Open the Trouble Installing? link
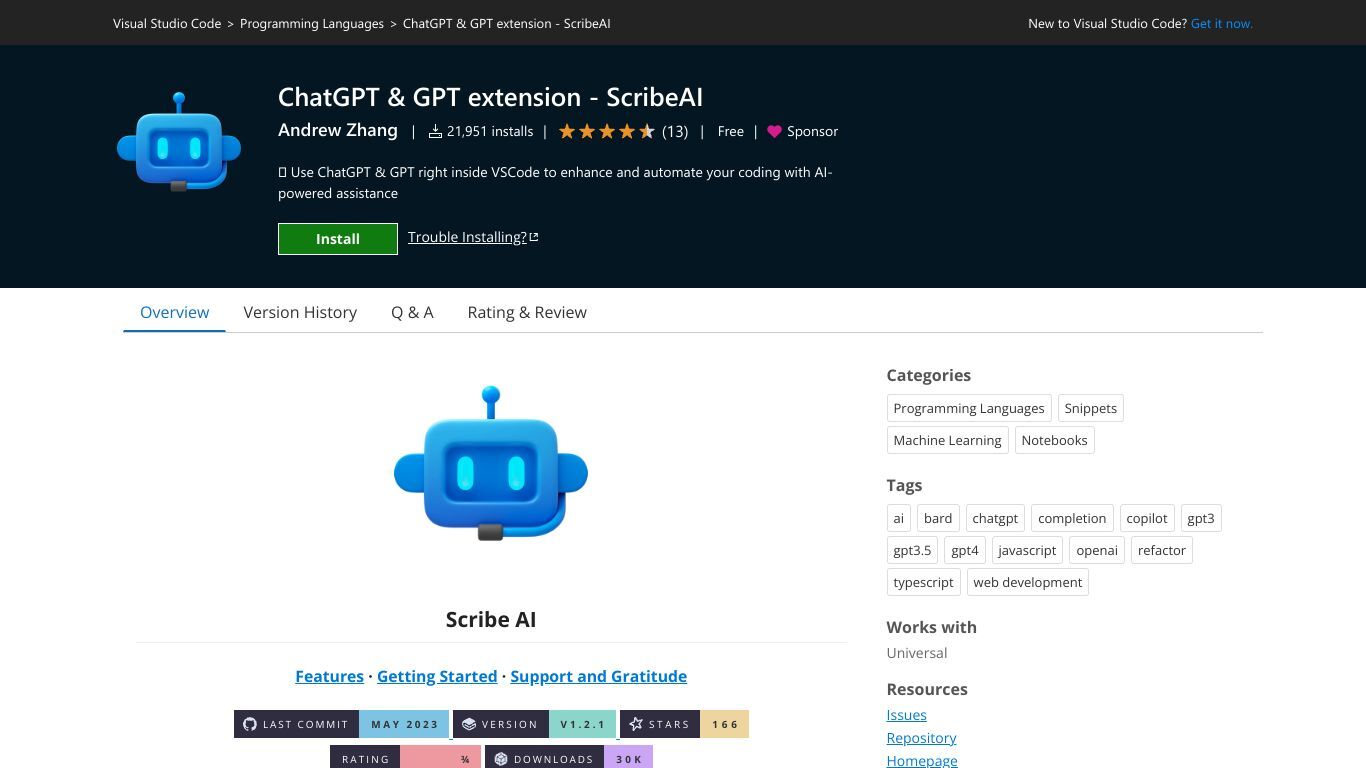Screen dimensions: 1366x768 (x=467, y=237)
